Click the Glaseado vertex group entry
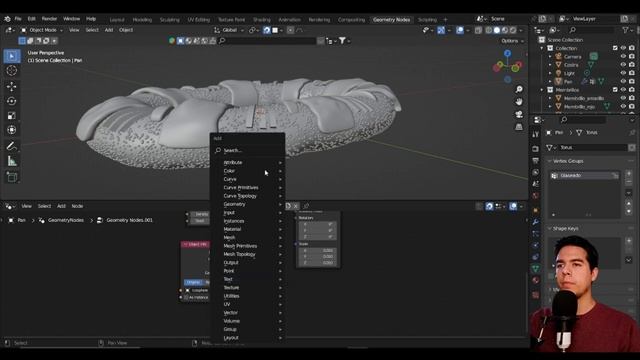 tap(584, 176)
